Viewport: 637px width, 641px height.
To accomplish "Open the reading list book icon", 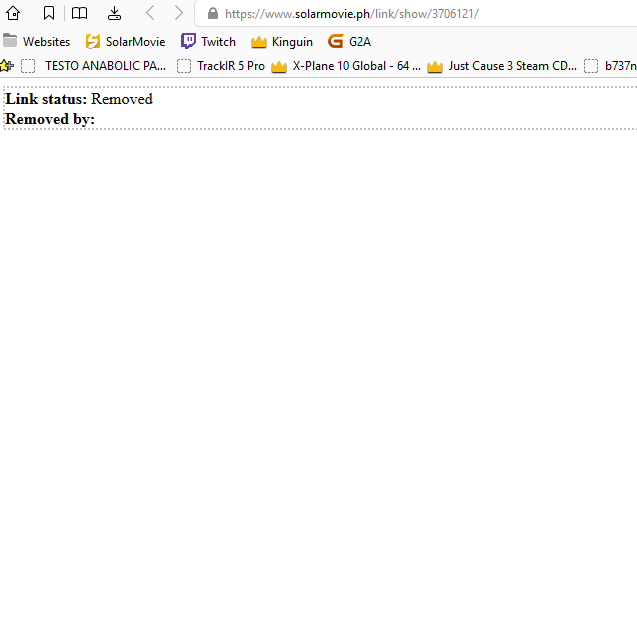I will coord(79,13).
